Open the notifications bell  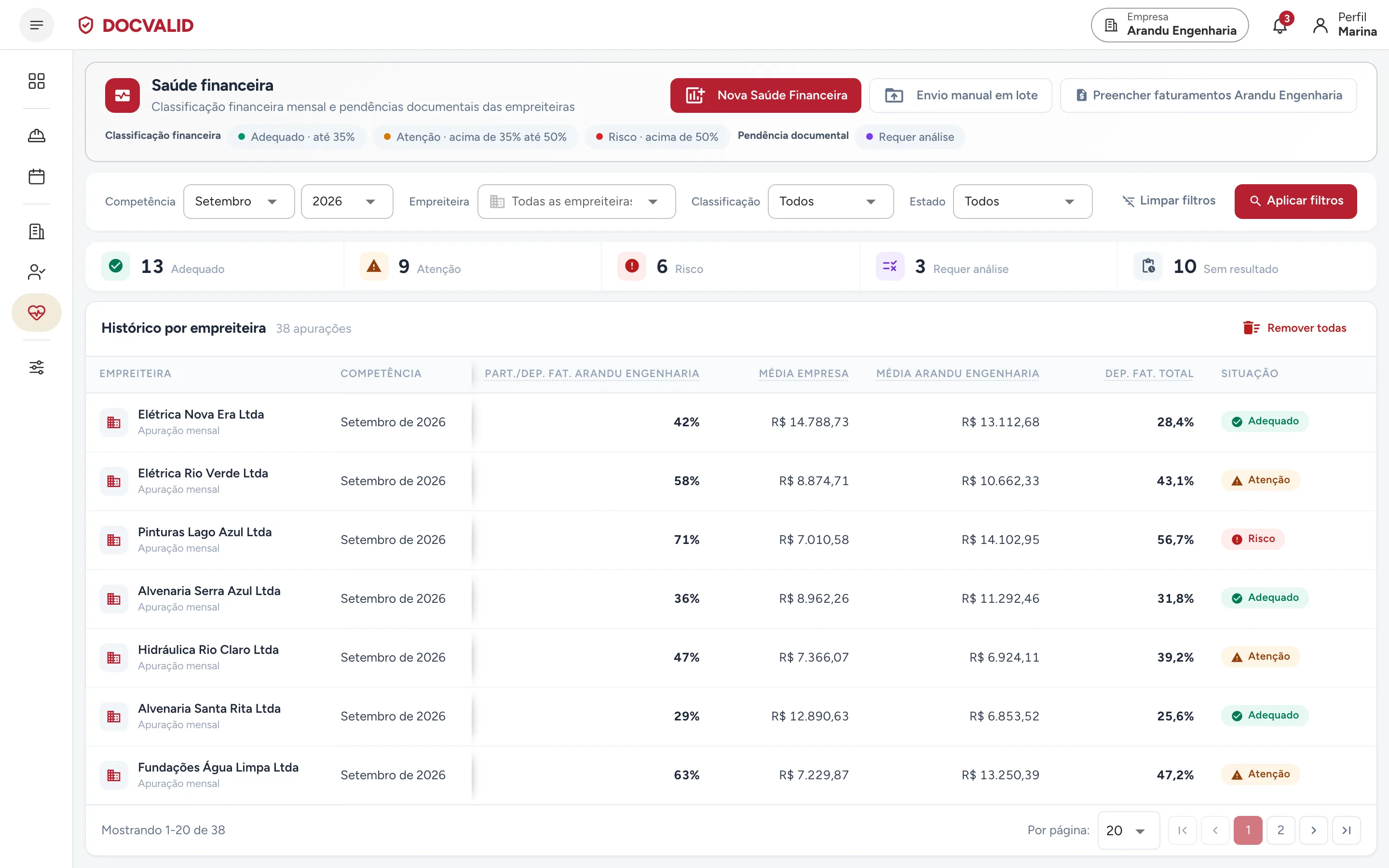point(1280,26)
